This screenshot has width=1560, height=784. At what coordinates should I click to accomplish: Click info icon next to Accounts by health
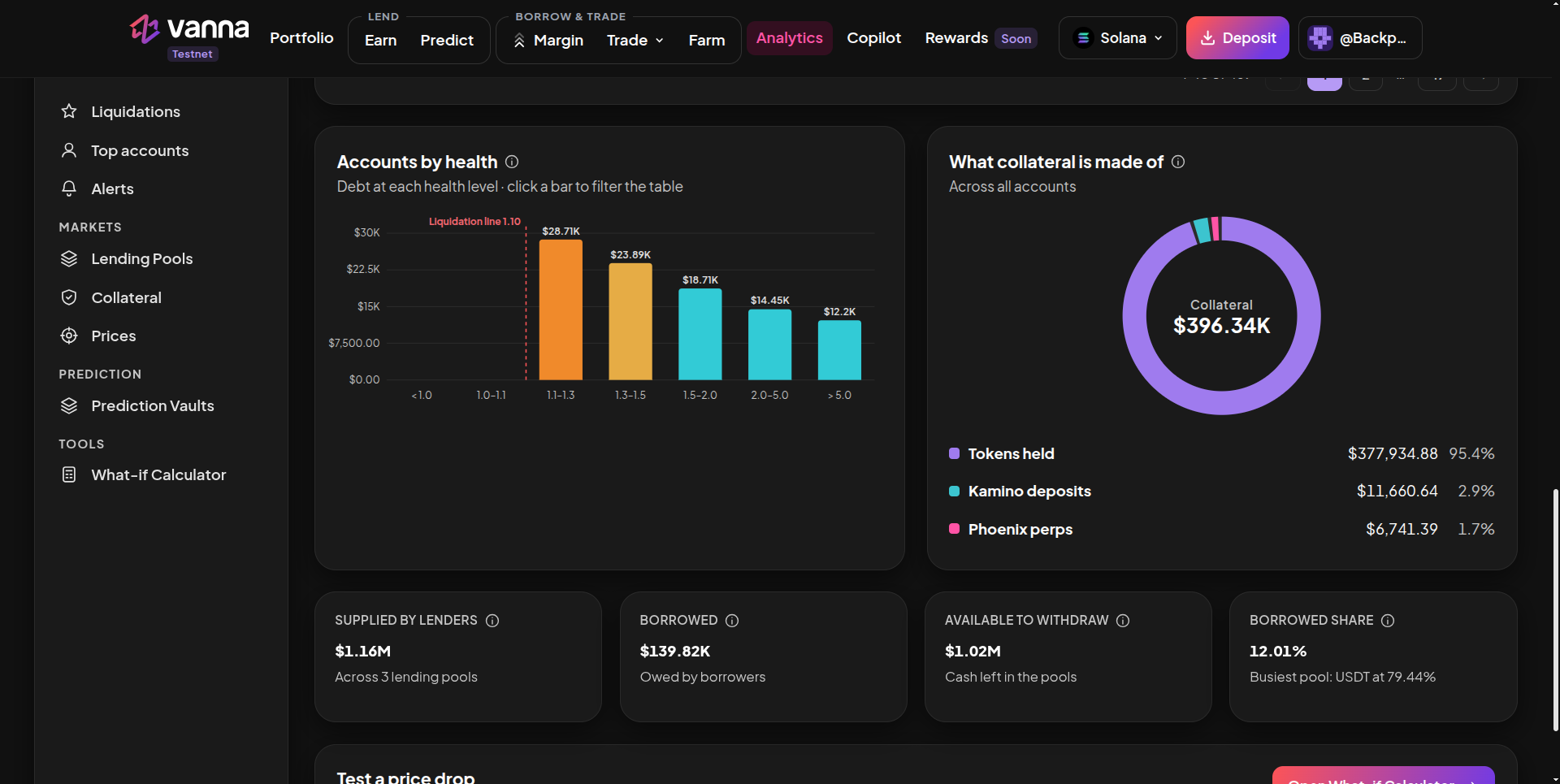512,162
